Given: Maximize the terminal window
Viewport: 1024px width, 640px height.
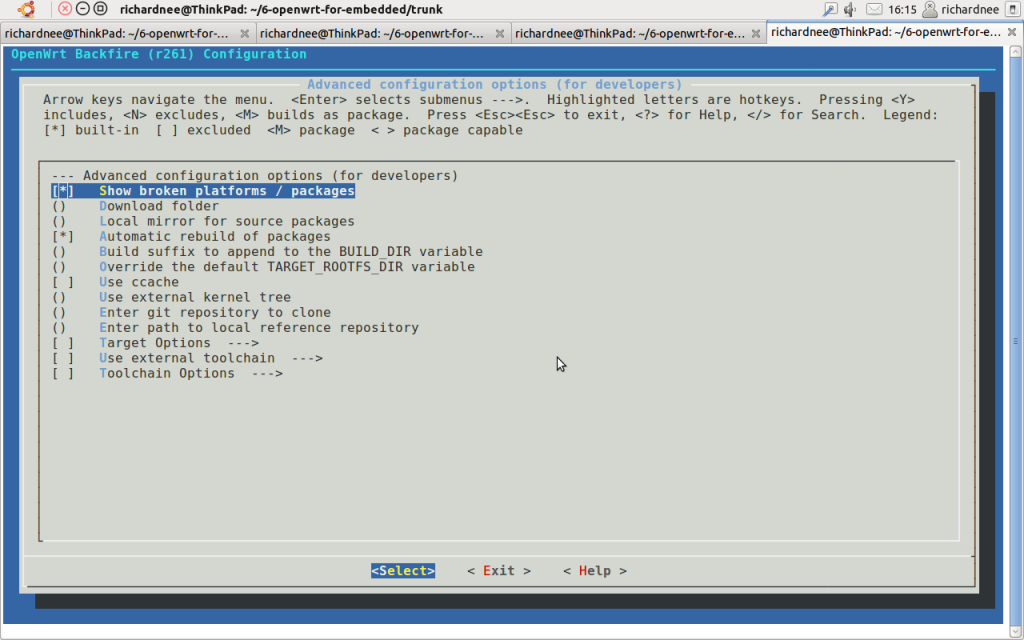Looking at the screenshot, I should coord(100,9).
